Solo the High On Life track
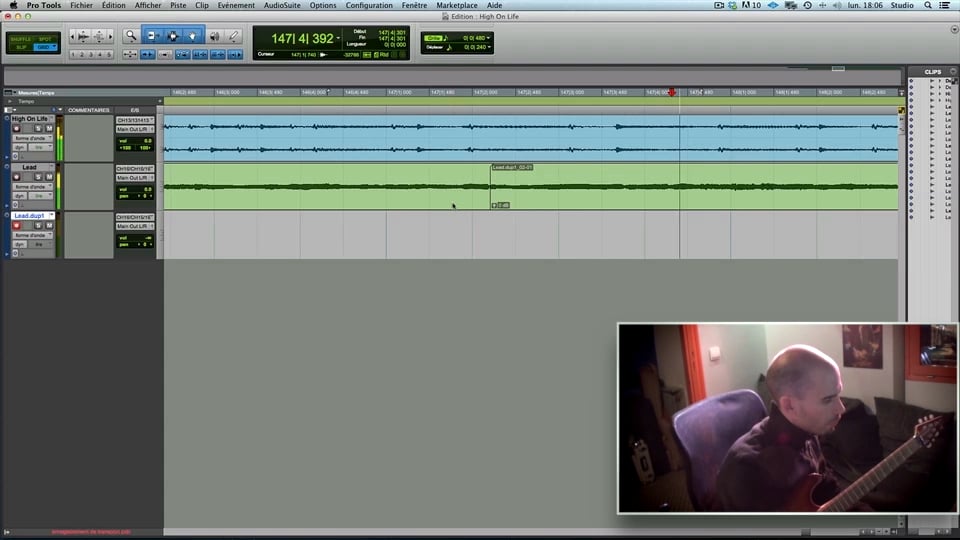 38,129
